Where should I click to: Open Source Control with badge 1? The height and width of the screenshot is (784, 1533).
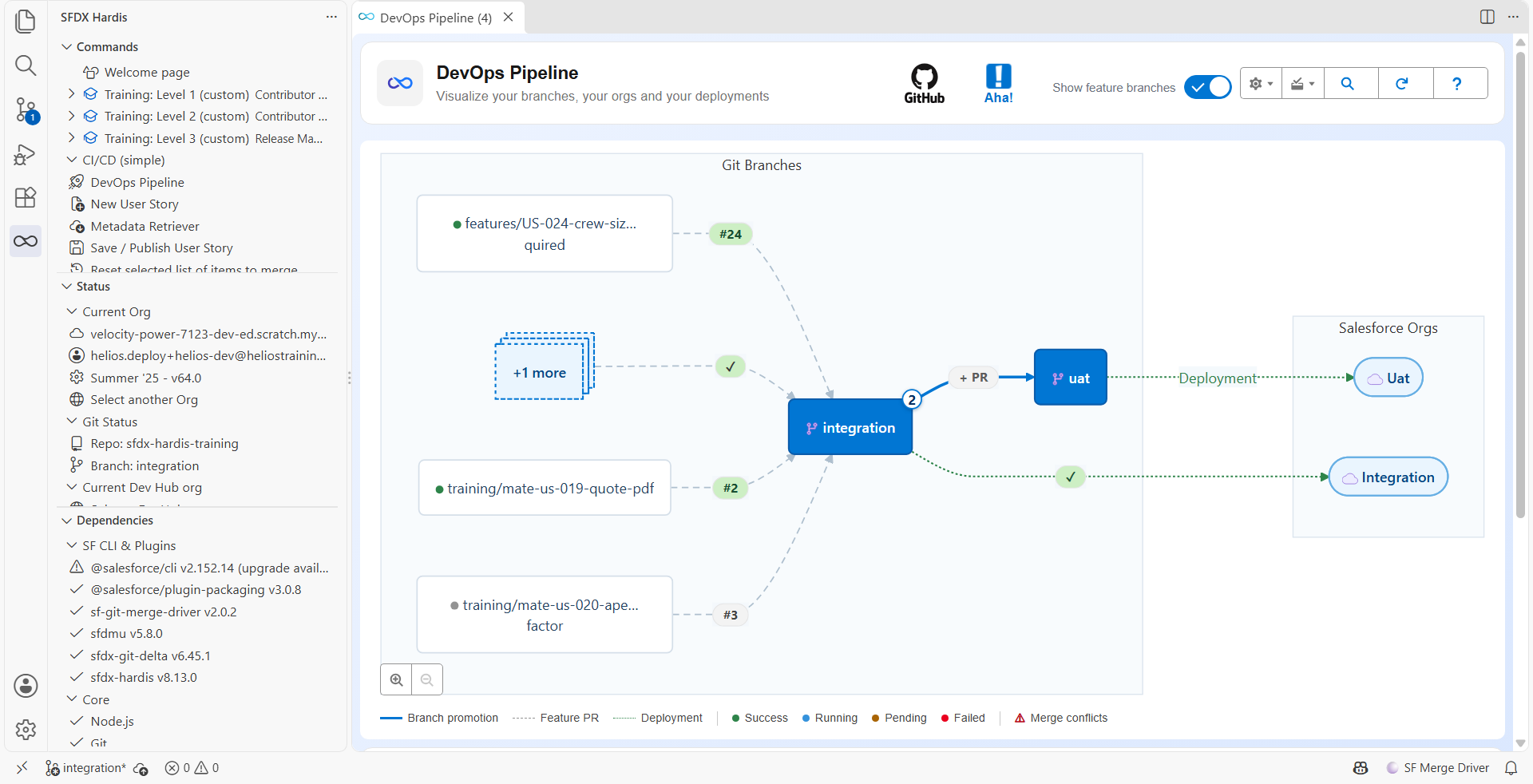(x=26, y=110)
